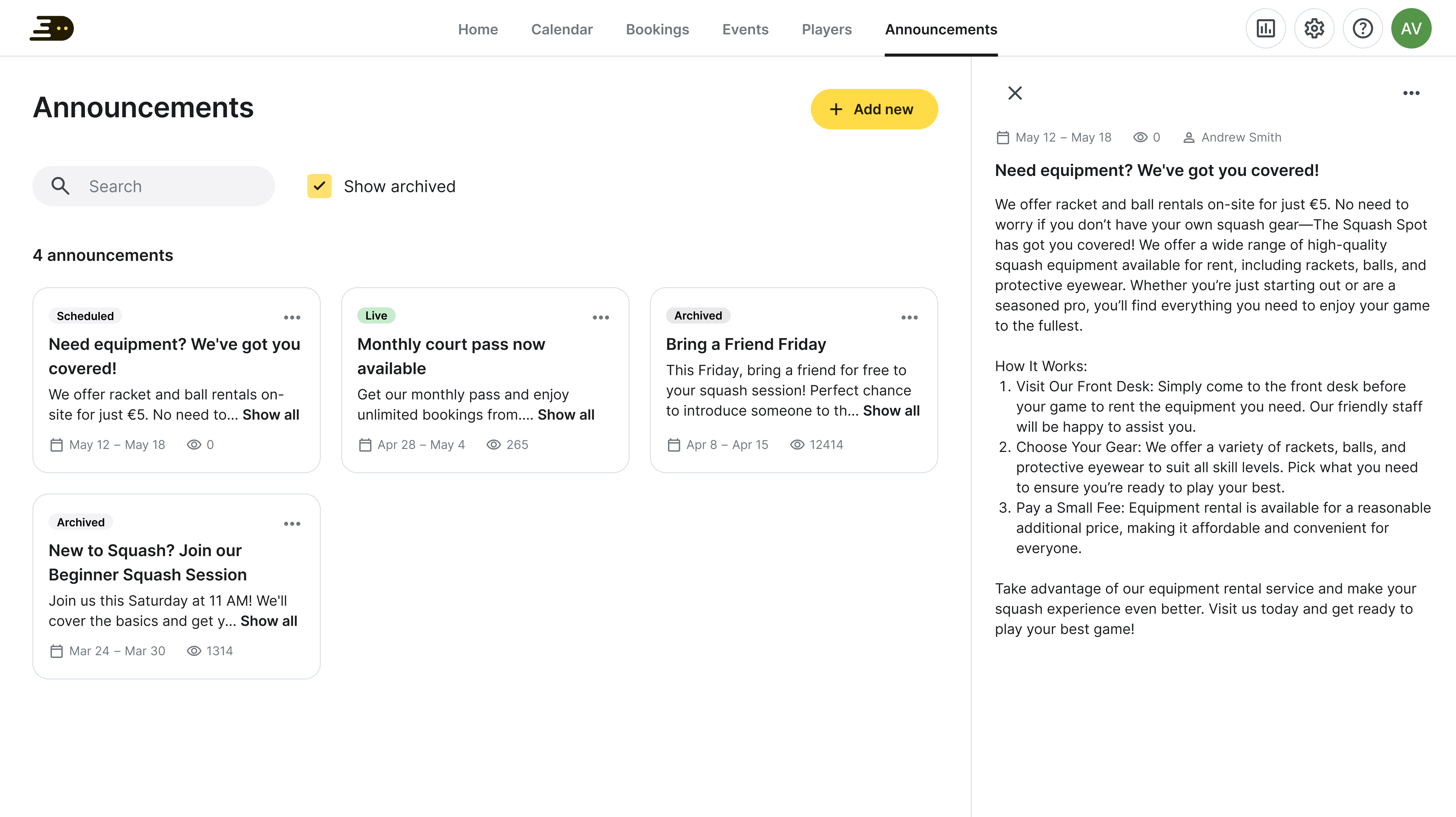
Task: Open more options in the detail panel
Action: pos(1412,93)
